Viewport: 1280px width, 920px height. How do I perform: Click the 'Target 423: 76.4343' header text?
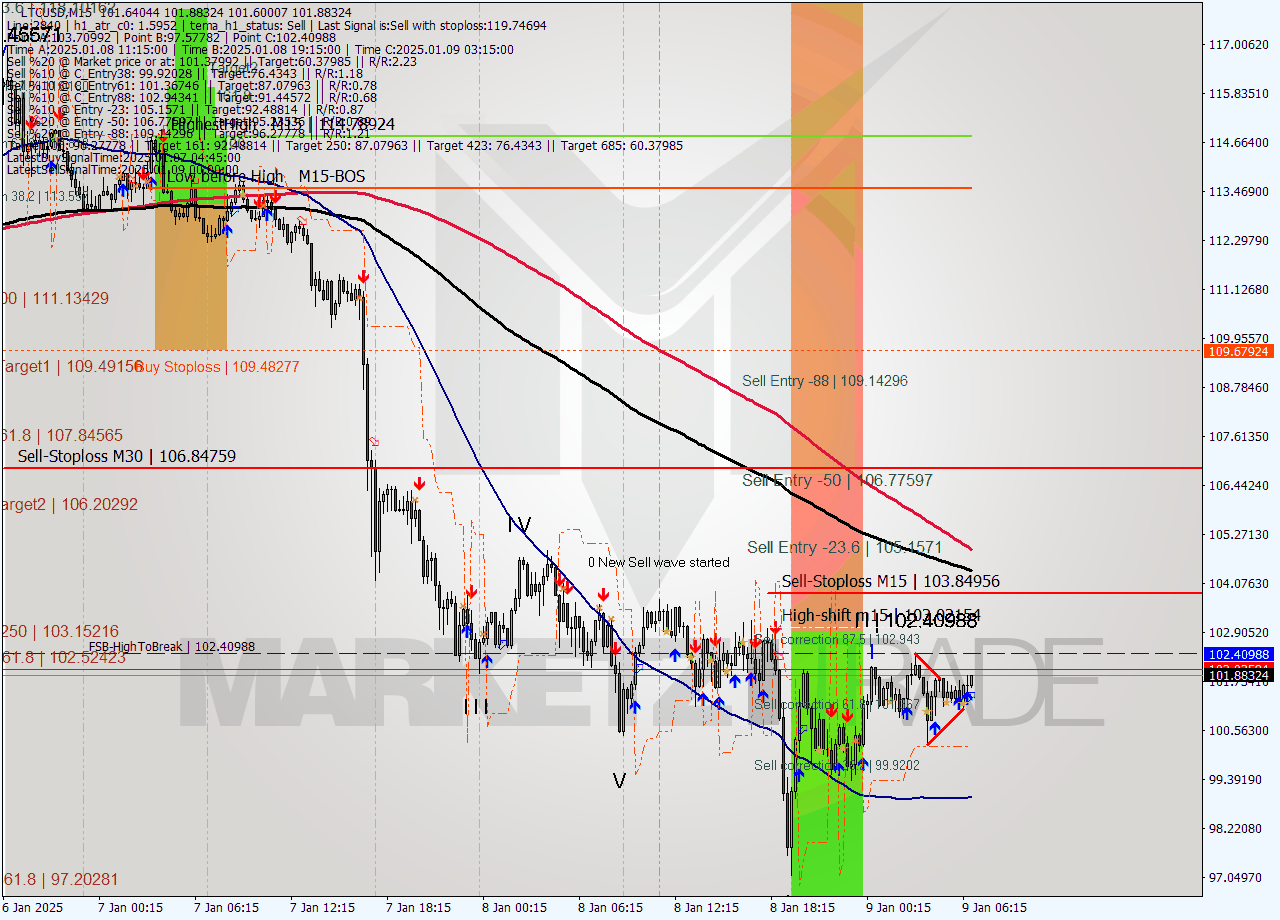(490, 145)
